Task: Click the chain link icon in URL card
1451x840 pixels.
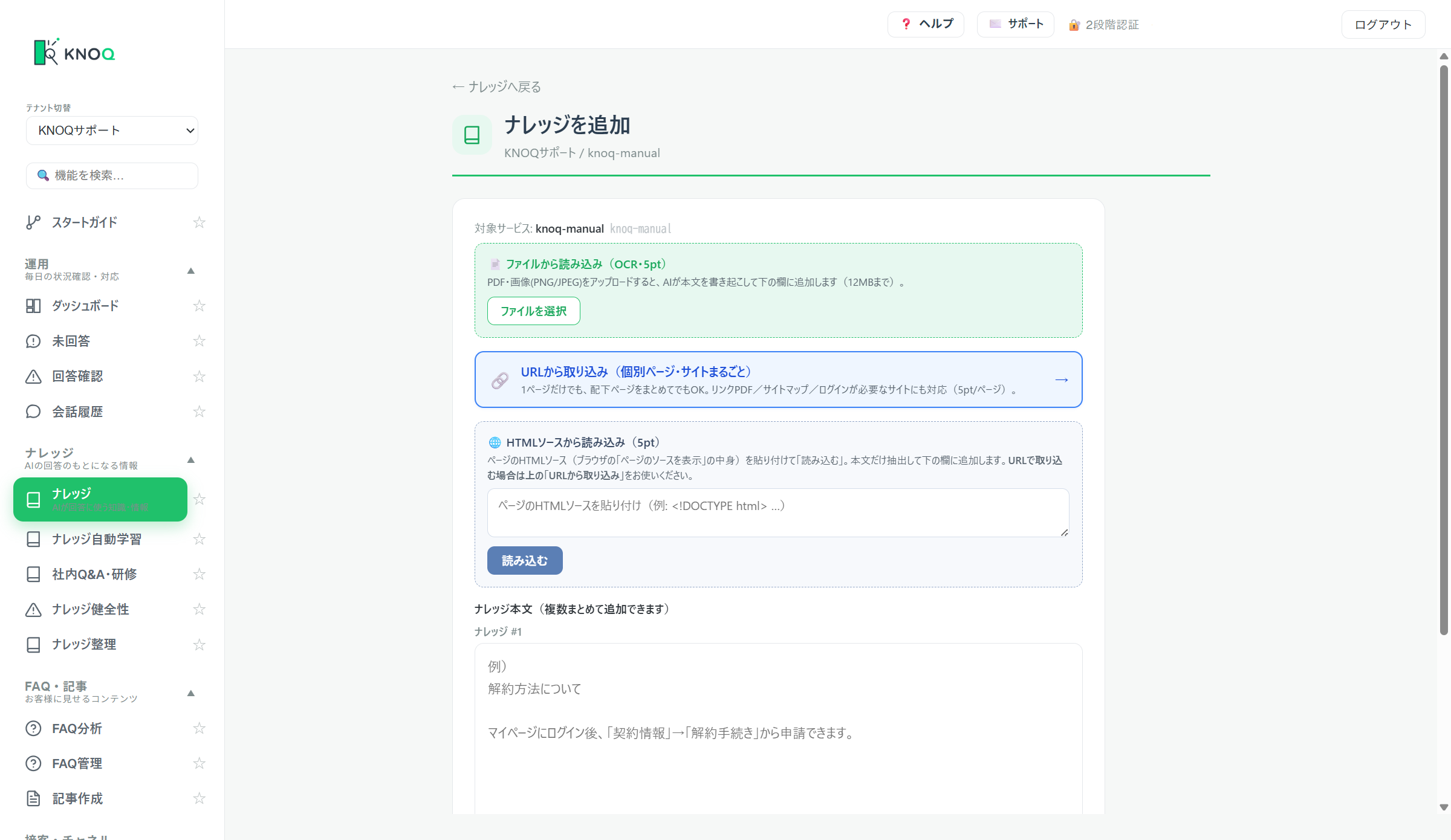Action: click(499, 380)
